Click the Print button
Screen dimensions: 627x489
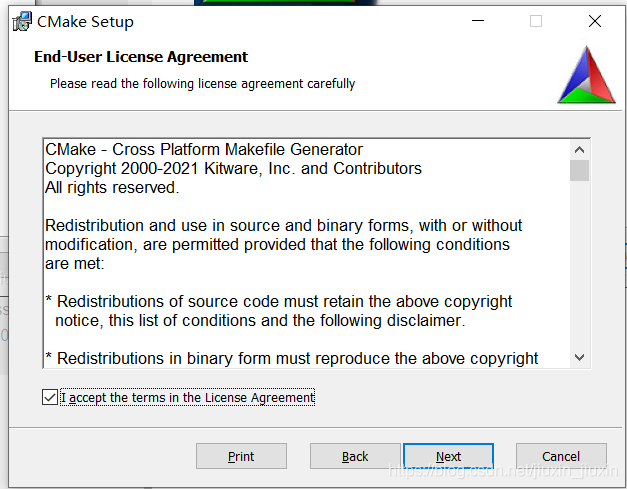click(241, 456)
